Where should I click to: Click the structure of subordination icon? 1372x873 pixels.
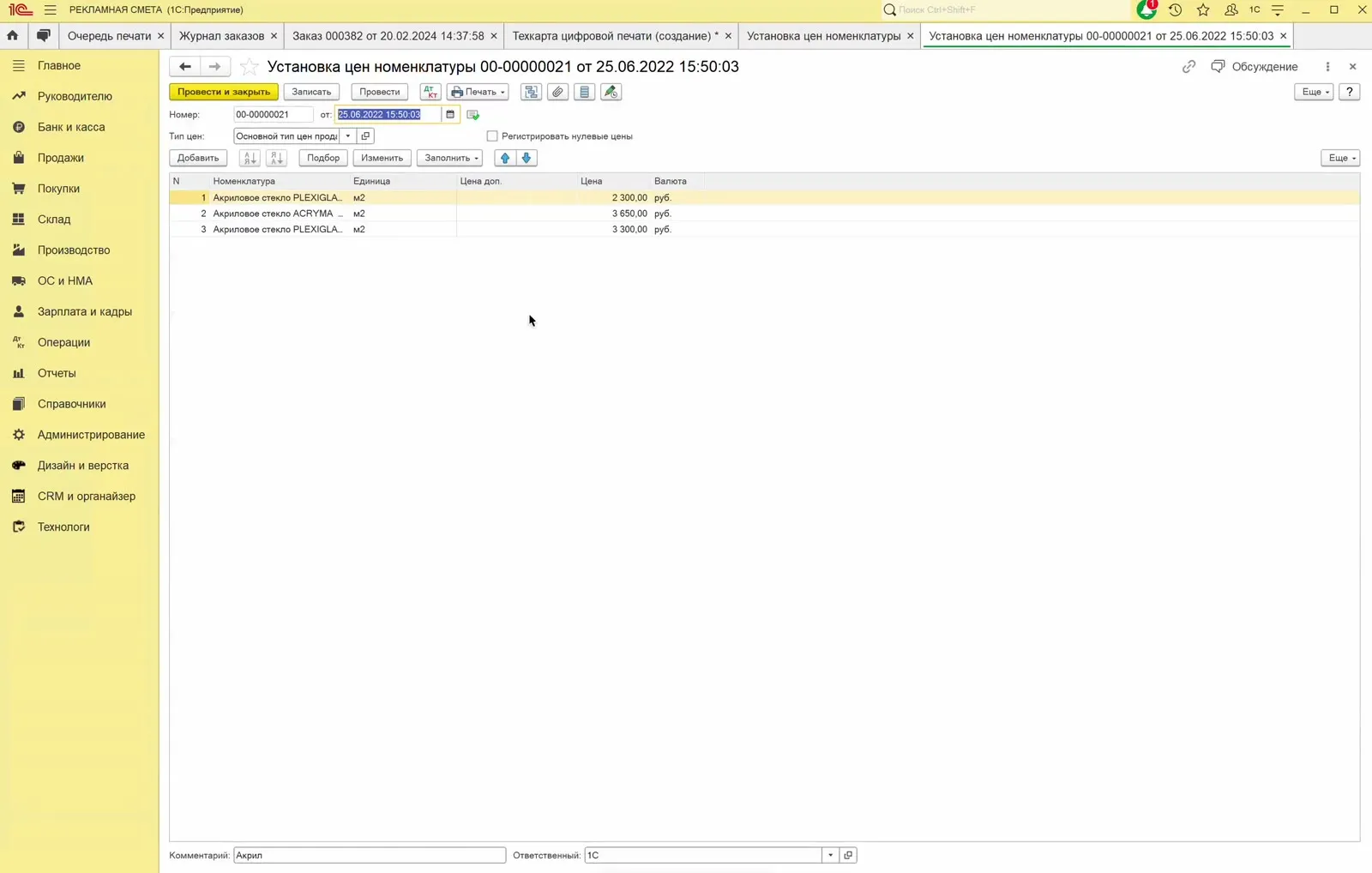[x=532, y=92]
